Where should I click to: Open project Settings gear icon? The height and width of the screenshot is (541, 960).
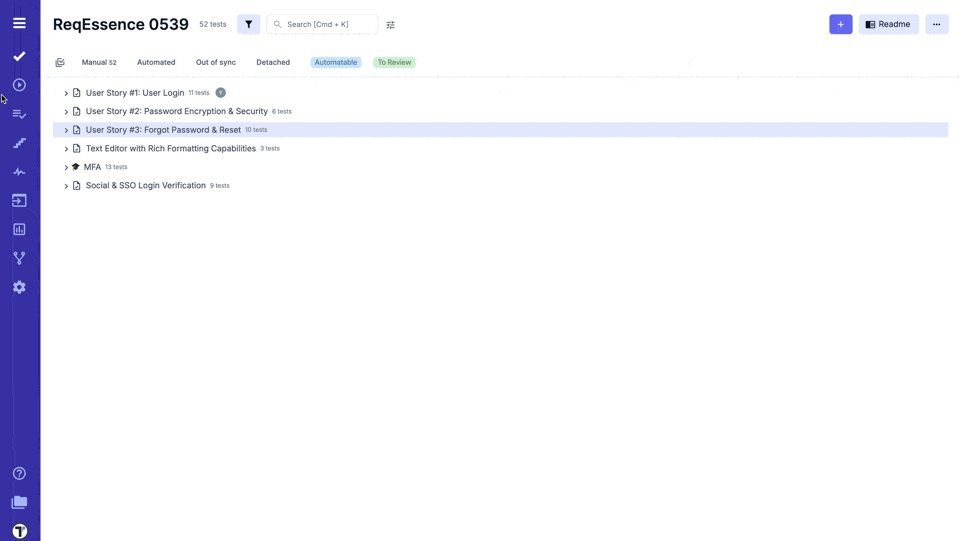tap(19, 287)
